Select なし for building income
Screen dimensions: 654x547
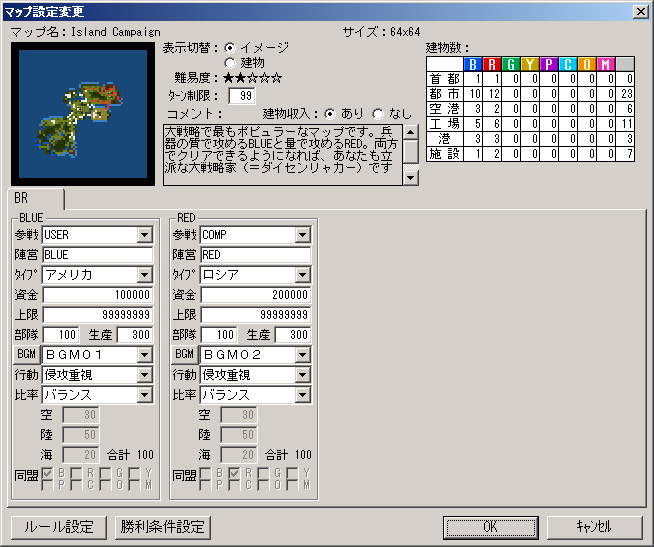pyautogui.click(x=378, y=113)
